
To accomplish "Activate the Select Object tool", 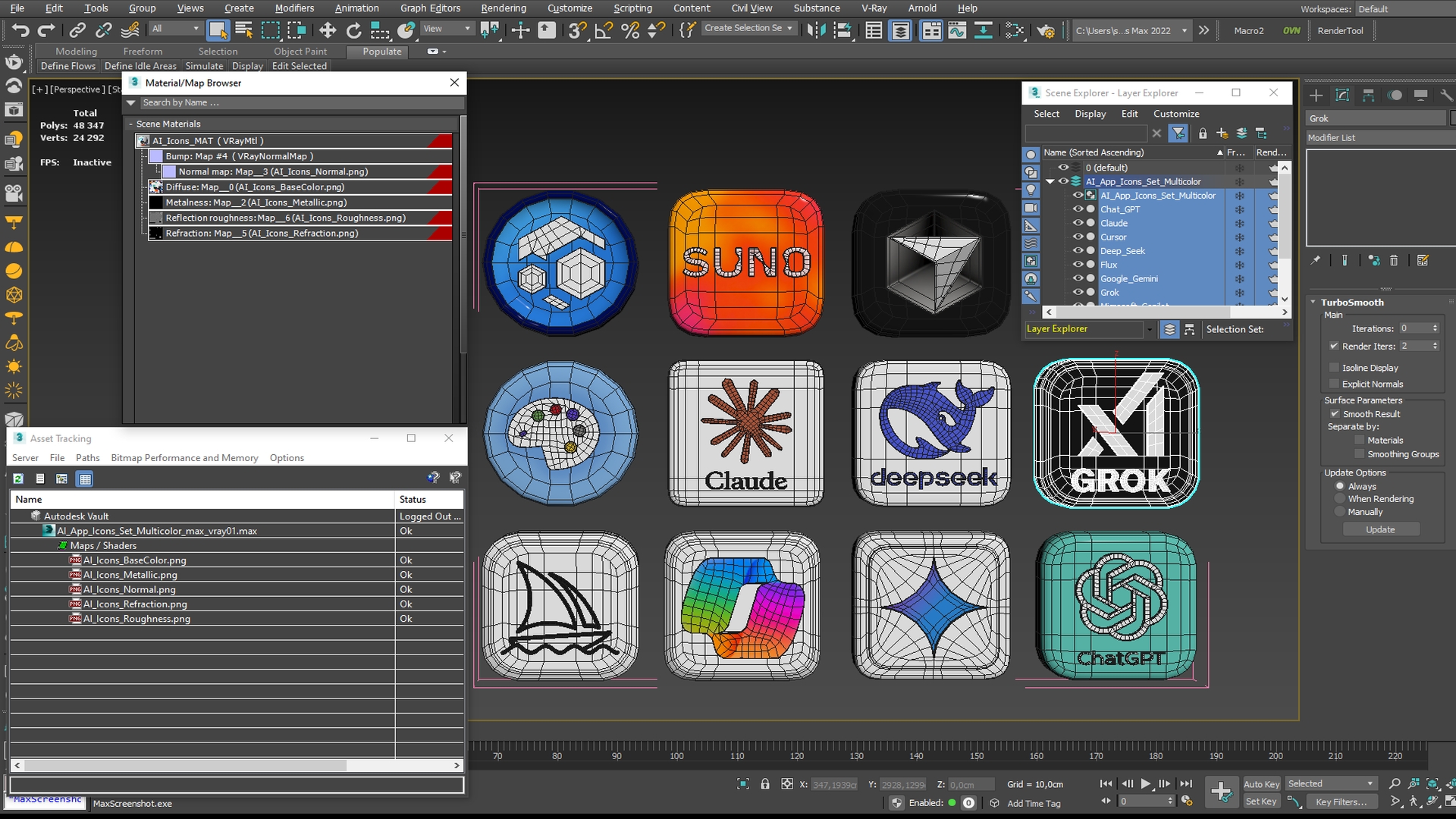I will point(218,30).
